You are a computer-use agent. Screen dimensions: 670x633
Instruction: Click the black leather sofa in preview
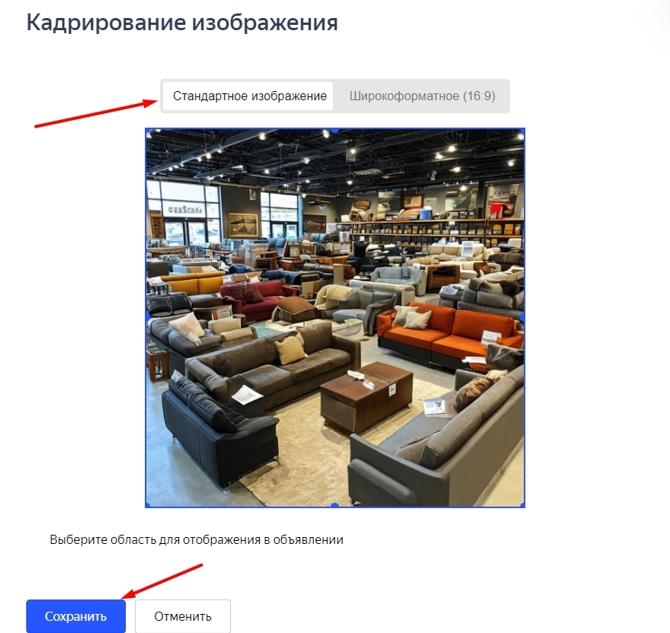219,432
